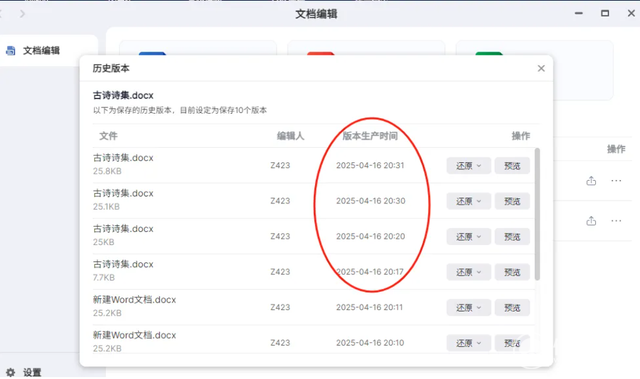Preview the 7.7KB 古诗诗集.docx version

click(x=512, y=272)
